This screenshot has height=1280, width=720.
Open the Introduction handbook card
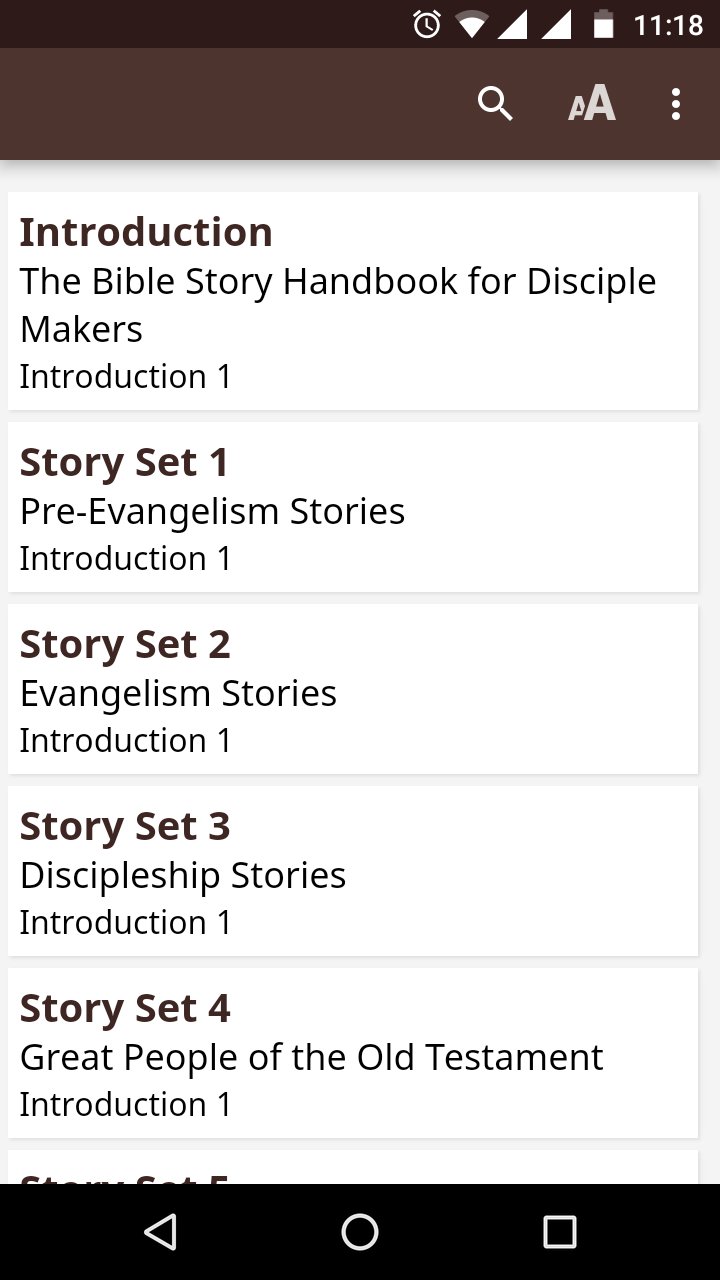point(352,302)
